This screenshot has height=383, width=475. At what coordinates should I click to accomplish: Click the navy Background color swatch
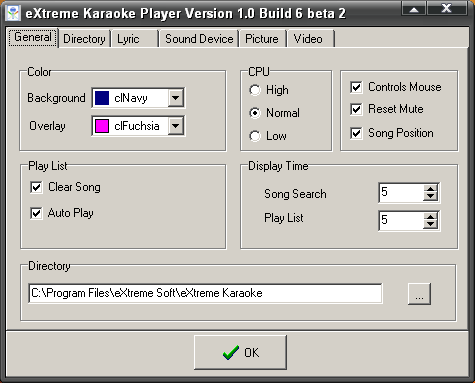coord(102,98)
